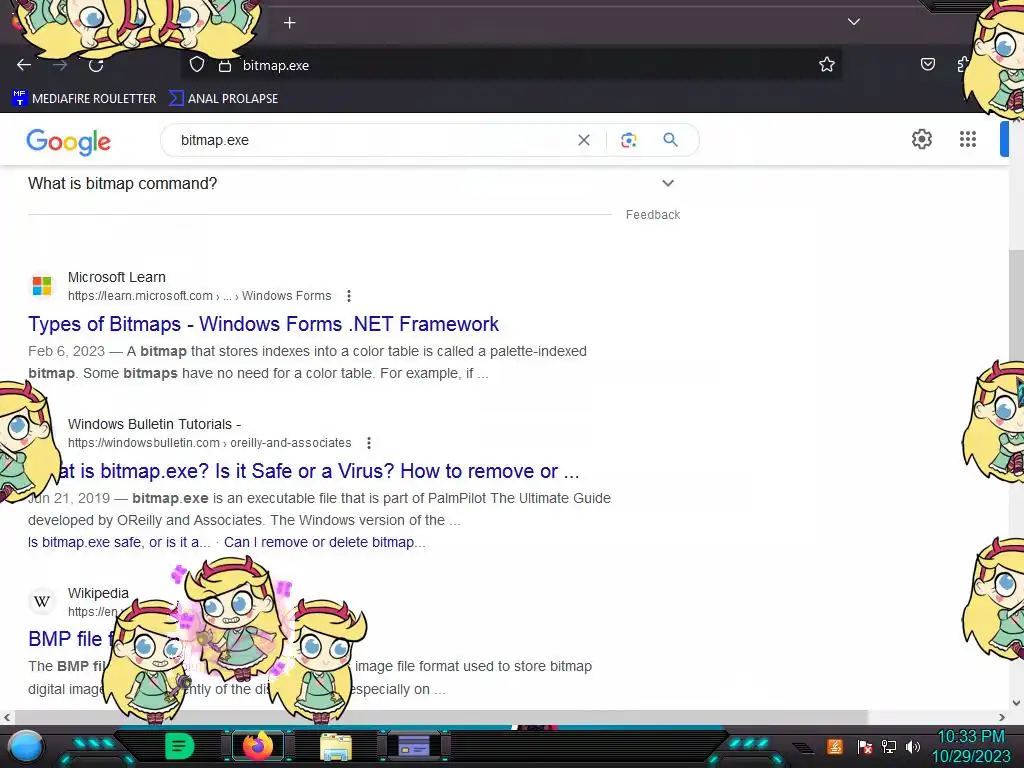
Task: Open a new browser tab with the plus button
Action: pos(289,23)
